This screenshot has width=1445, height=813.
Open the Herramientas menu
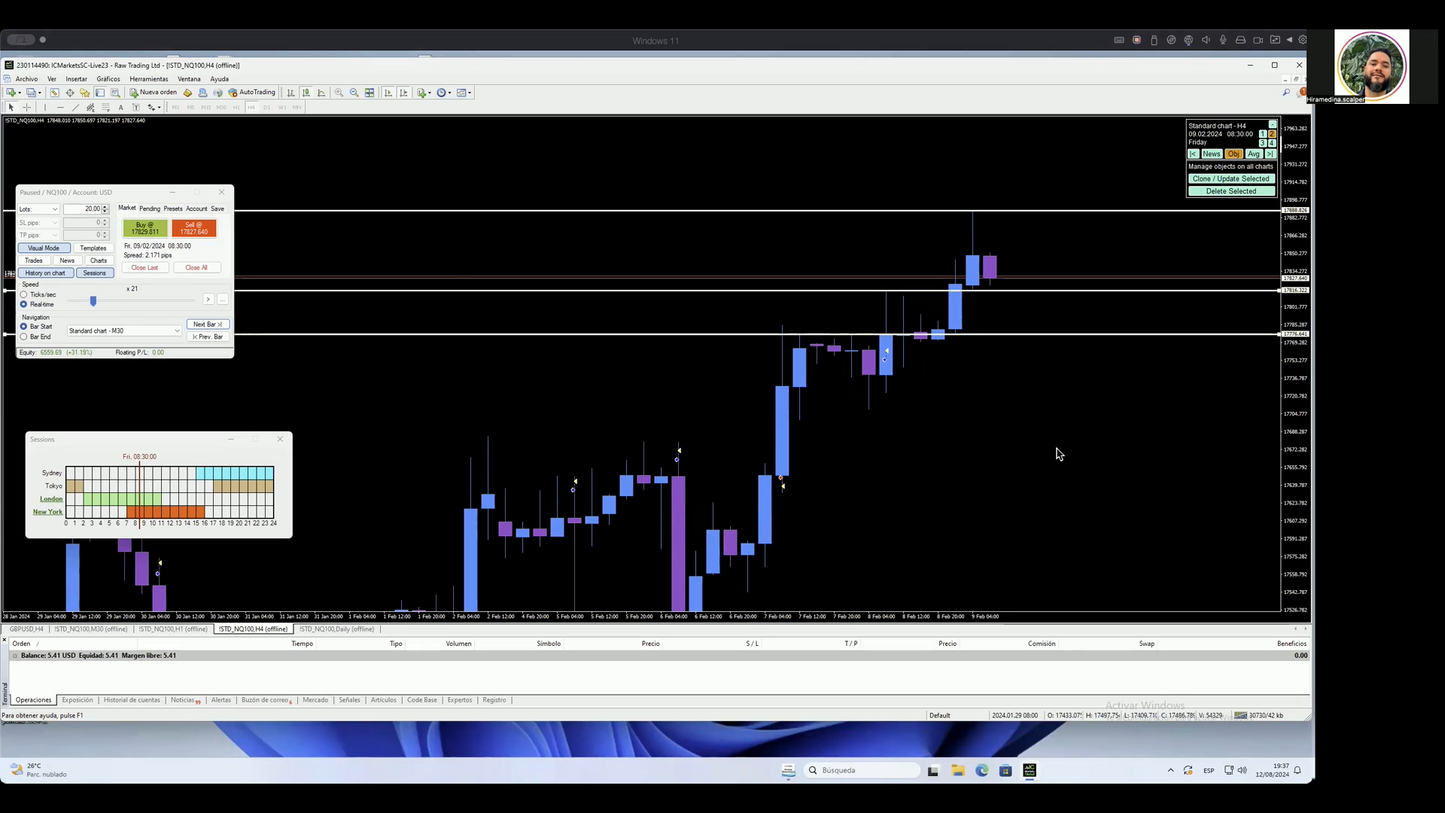[149, 79]
